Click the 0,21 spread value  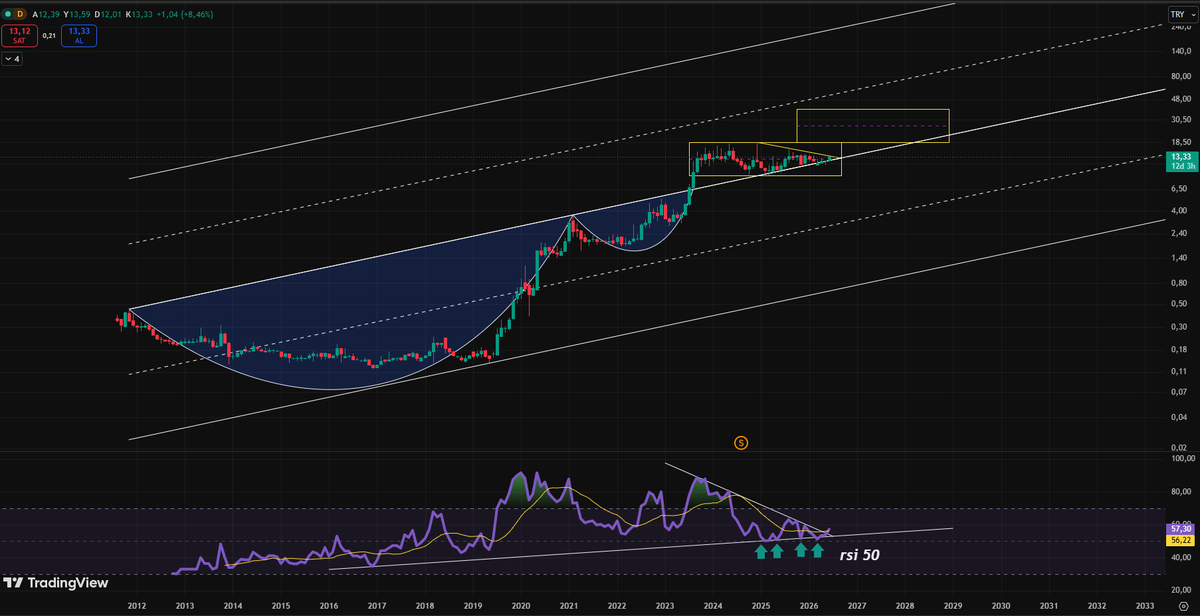pyautogui.click(x=47, y=36)
